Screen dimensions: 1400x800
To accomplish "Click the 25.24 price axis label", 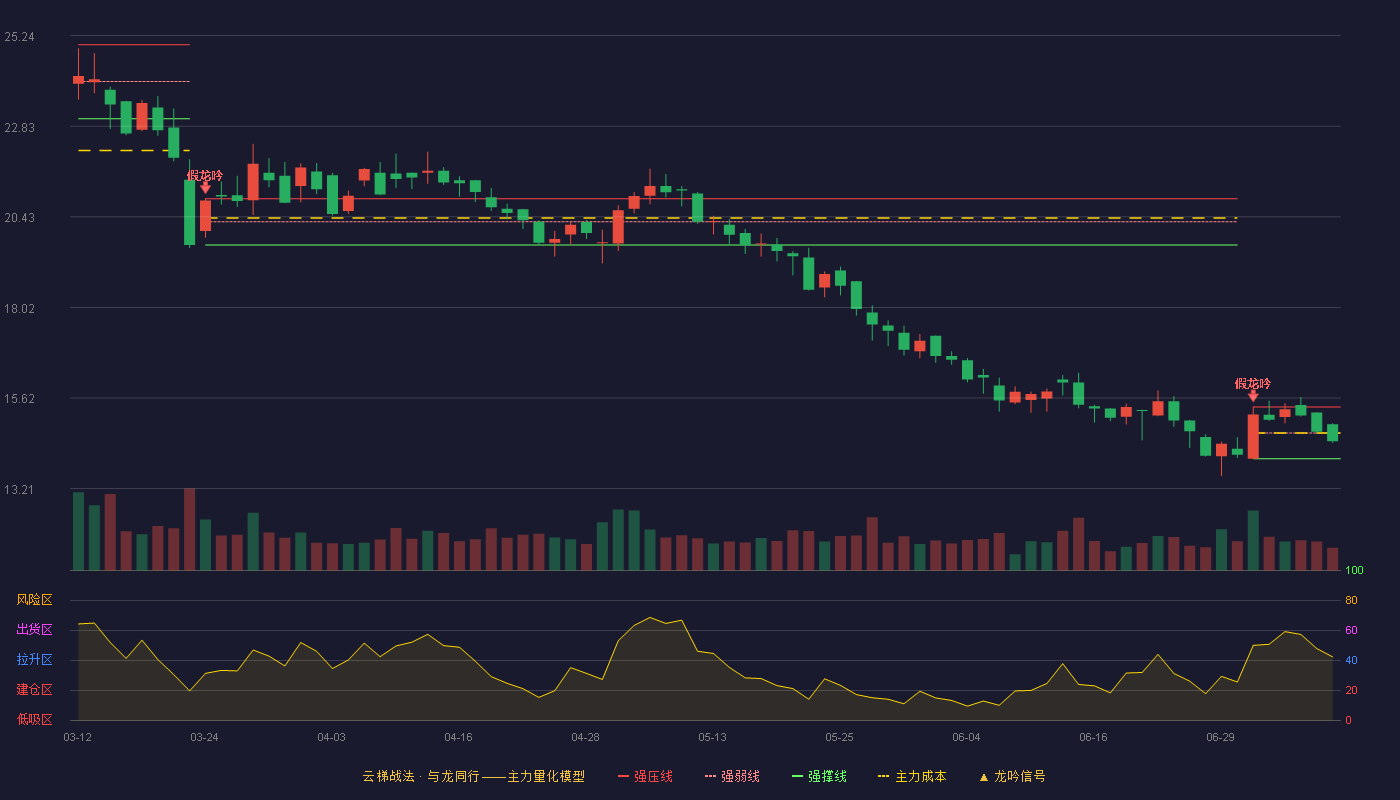I will pyautogui.click(x=19, y=37).
